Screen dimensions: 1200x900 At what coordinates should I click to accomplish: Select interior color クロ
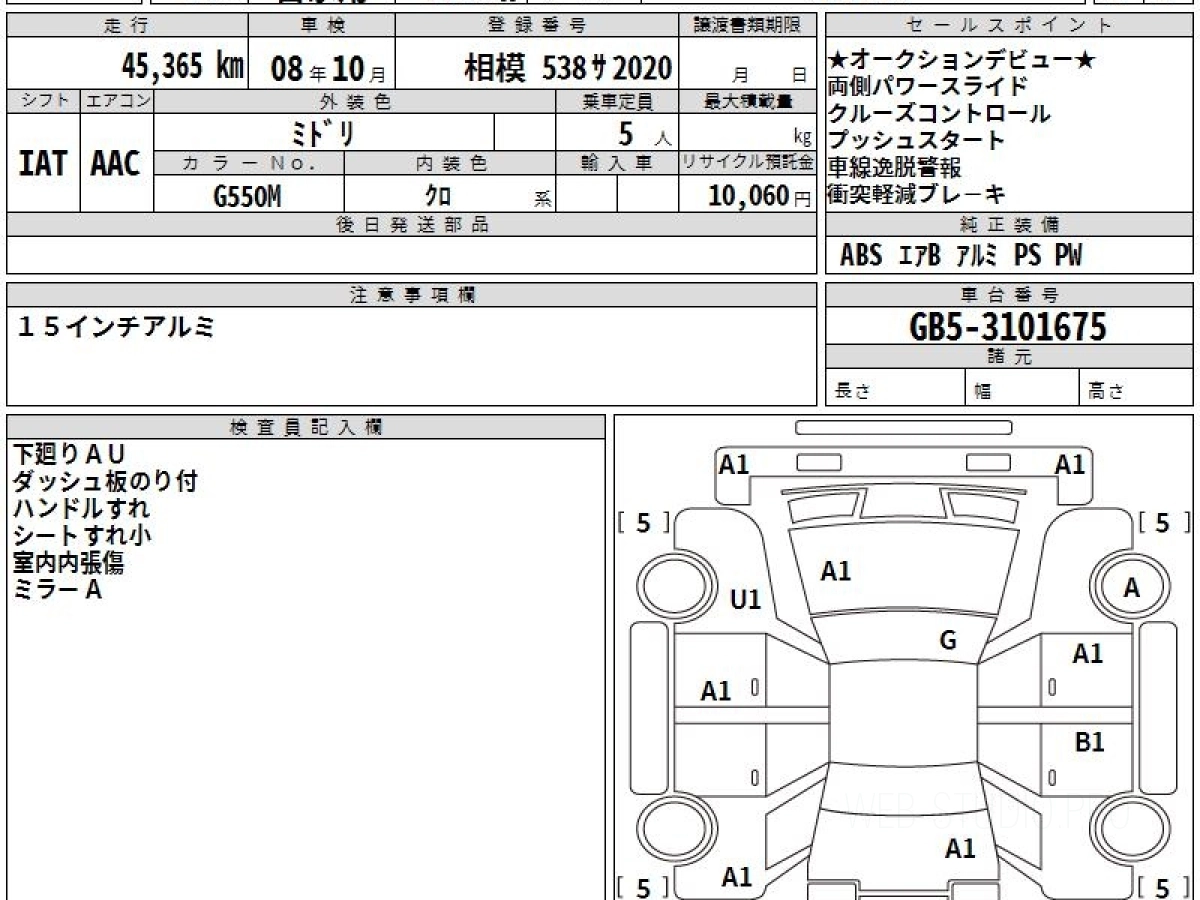(440, 196)
